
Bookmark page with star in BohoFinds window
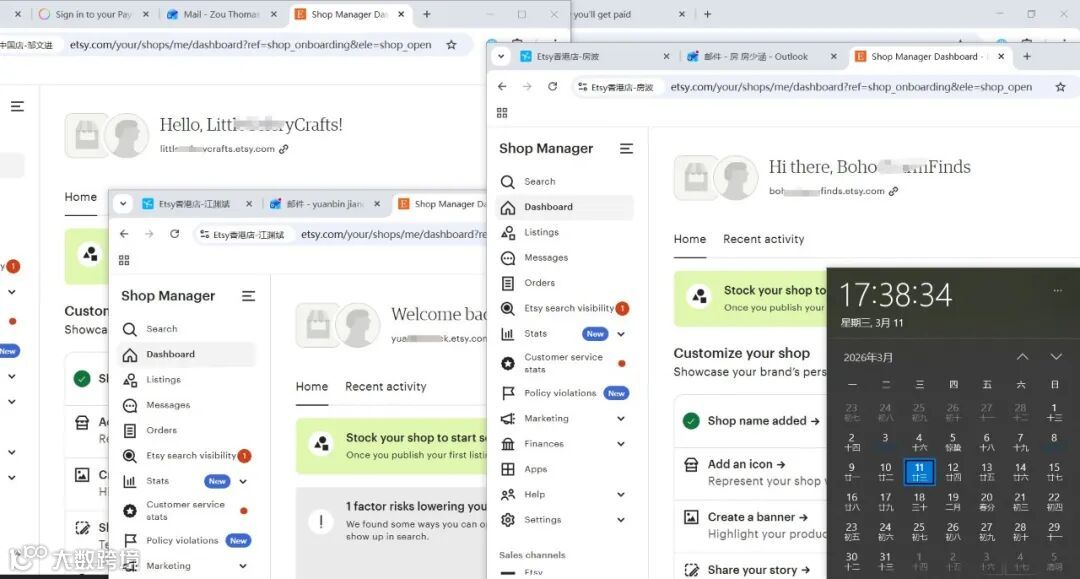1061,87
